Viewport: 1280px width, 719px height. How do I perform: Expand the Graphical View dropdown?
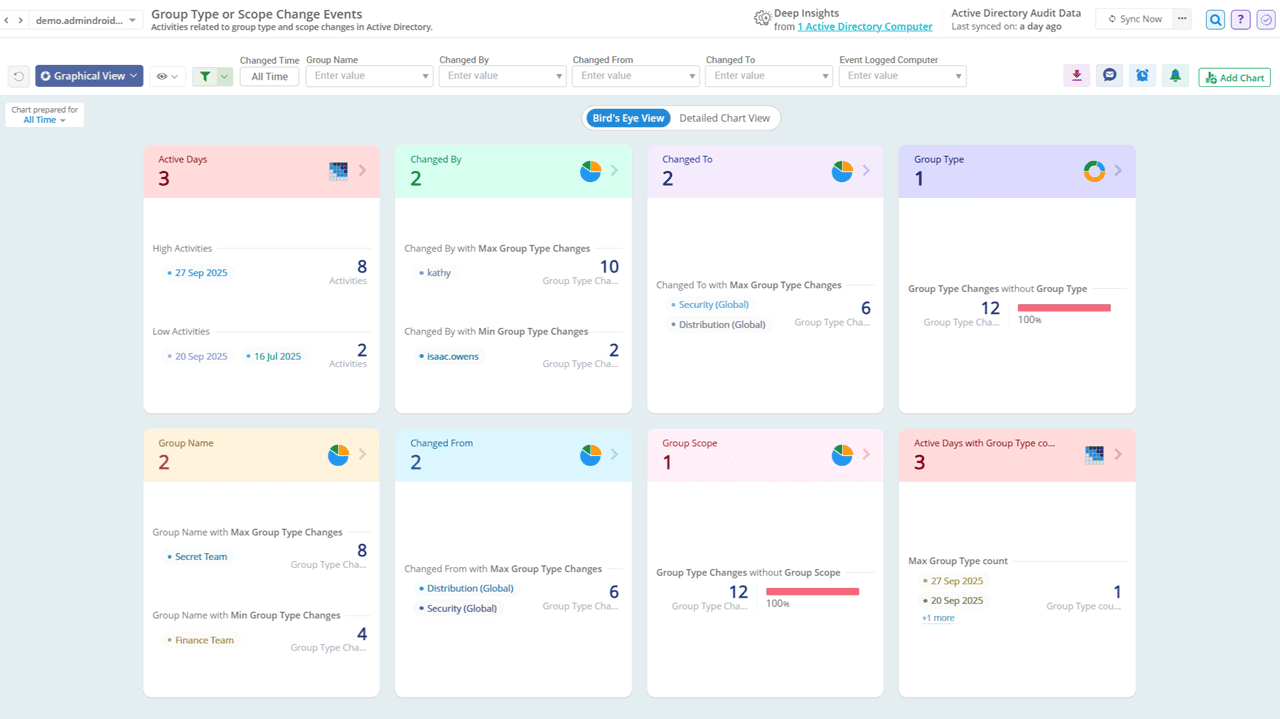(89, 76)
